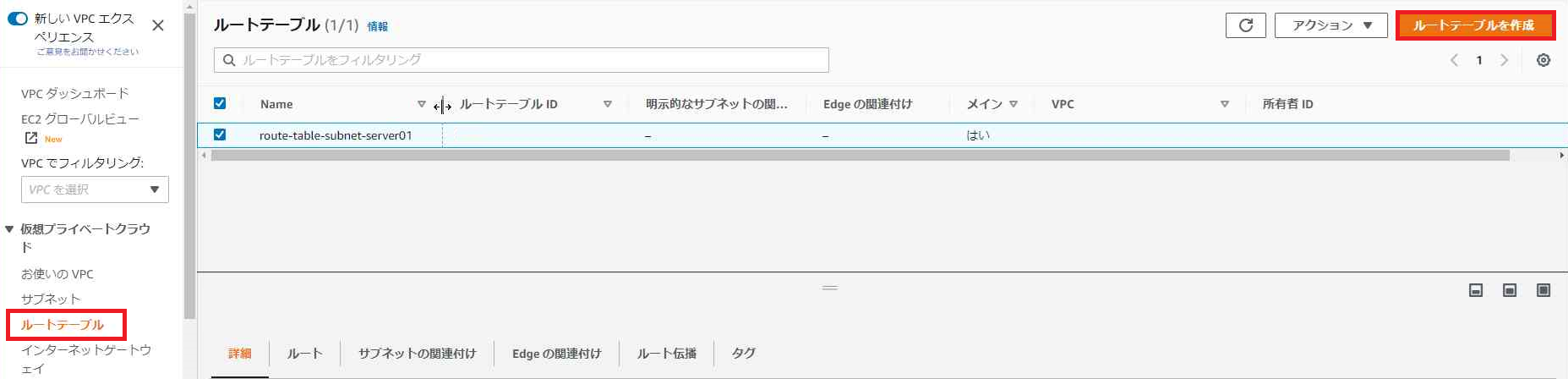The width and height of the screenshot is (1568, 379).
Task: Open EC2 グローバルビュー link
Action: click(x=80, y=118)
